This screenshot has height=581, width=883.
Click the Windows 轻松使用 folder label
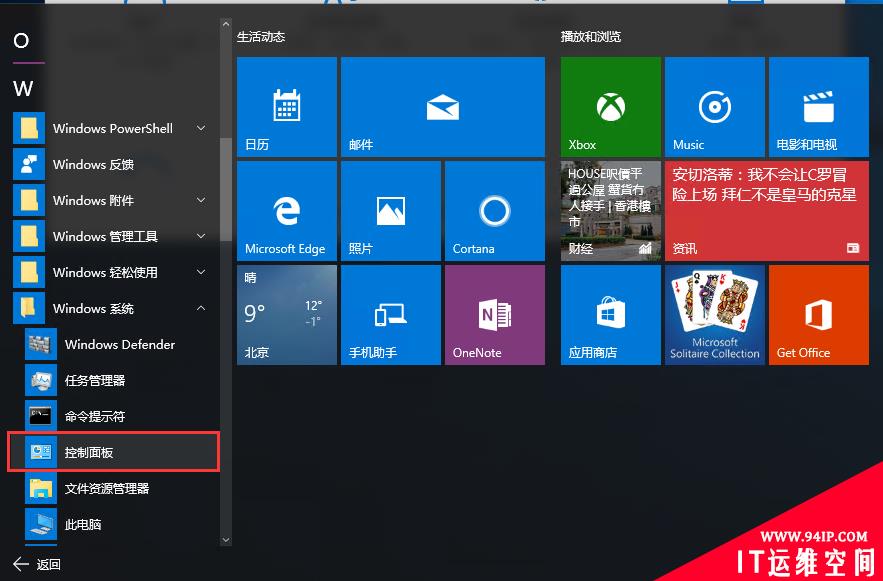coord(105,272)
